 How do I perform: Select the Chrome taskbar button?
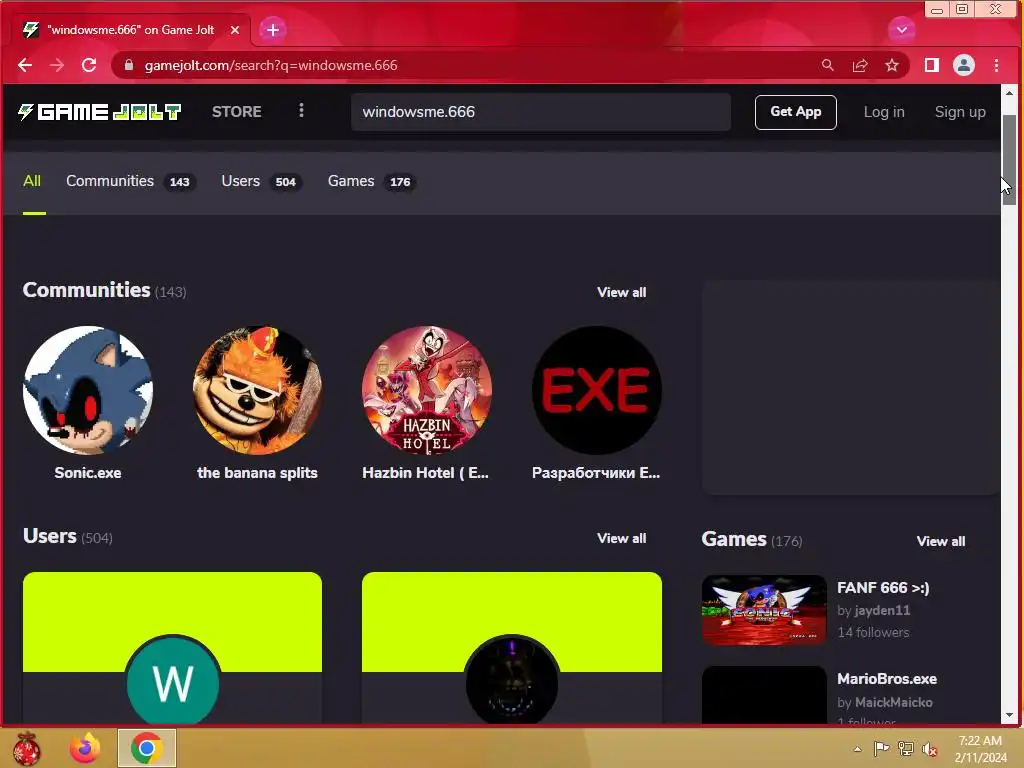click(x=146, y=748)
